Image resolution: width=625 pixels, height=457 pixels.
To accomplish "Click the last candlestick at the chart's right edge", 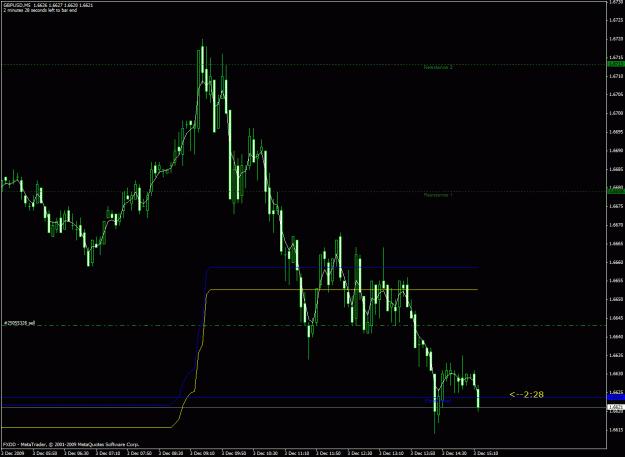I will (478, 398).
